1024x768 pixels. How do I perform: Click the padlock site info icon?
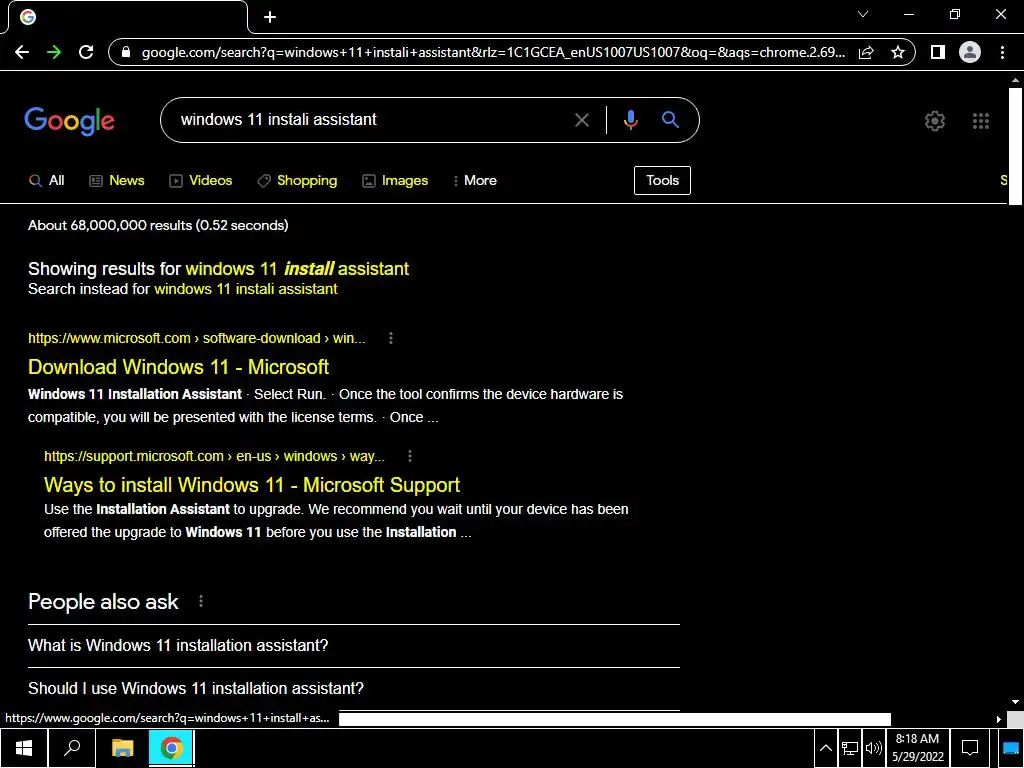point(126,52)
